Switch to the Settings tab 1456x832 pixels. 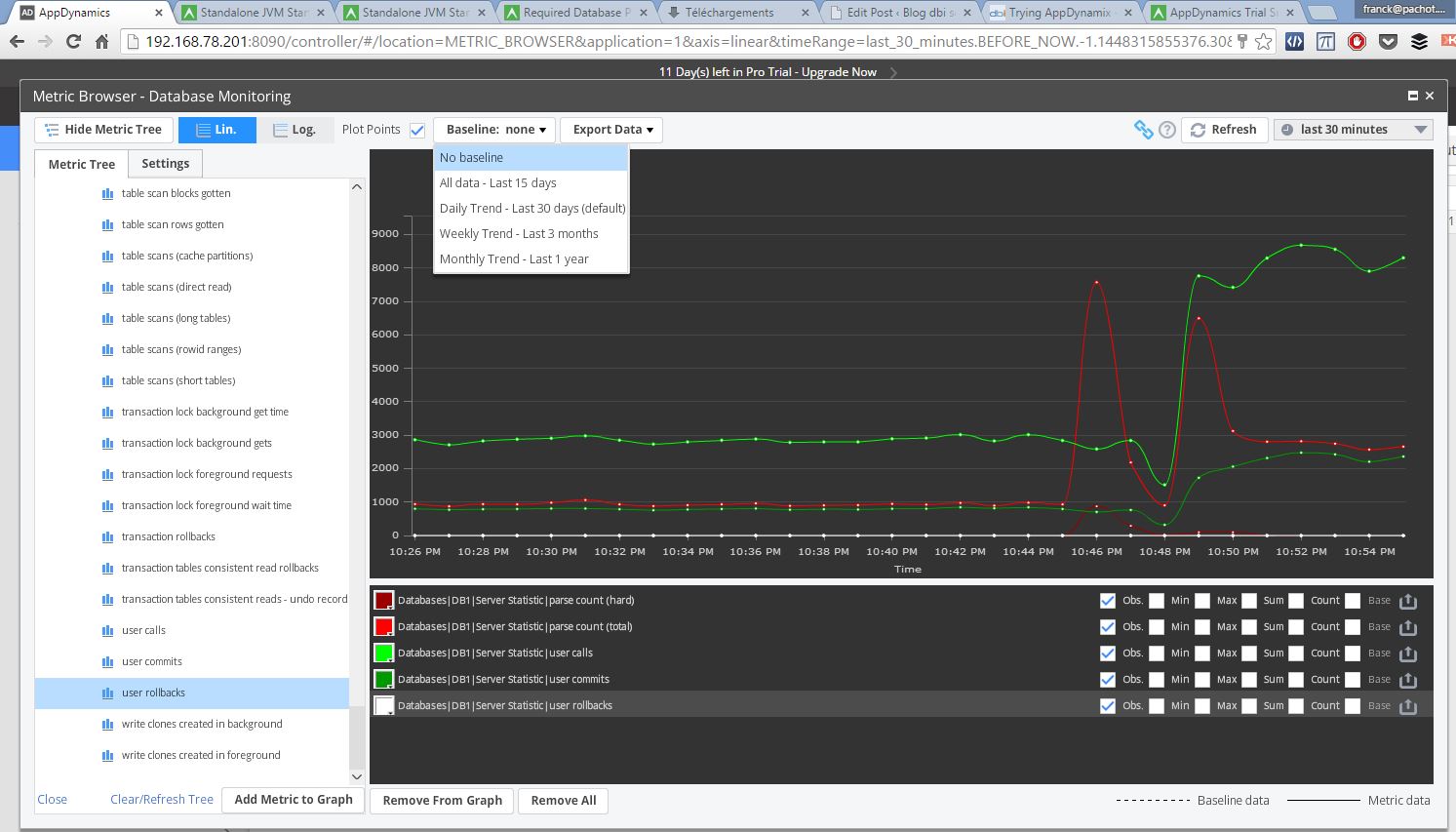point(165,164)
